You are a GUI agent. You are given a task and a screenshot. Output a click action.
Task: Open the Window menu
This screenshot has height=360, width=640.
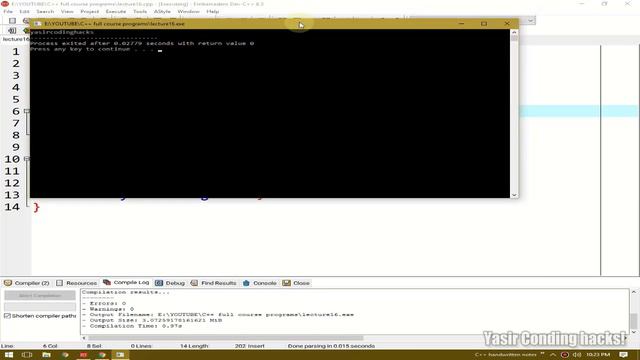(188, 11)
